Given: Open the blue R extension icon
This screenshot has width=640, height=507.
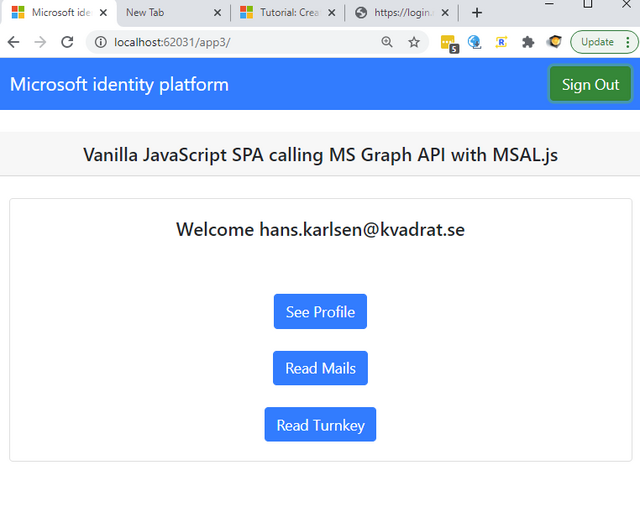Looking at the screenshot, I should (x=501, y=42).
